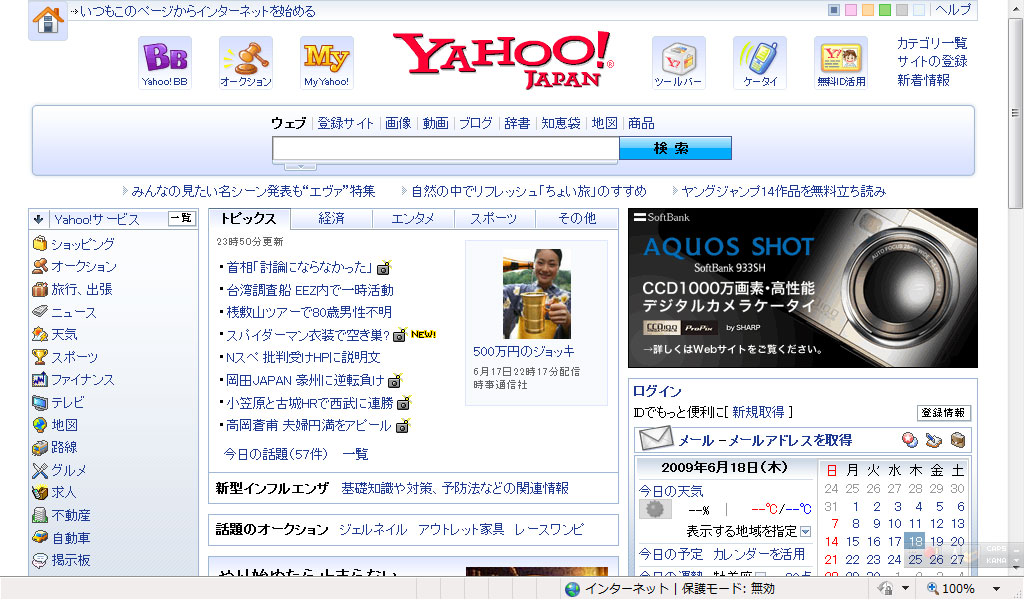Open the 表示する地域を指定 region dropdown
Screen dimensions: 1024x600
pyautogui.click(x=806, y=531)
